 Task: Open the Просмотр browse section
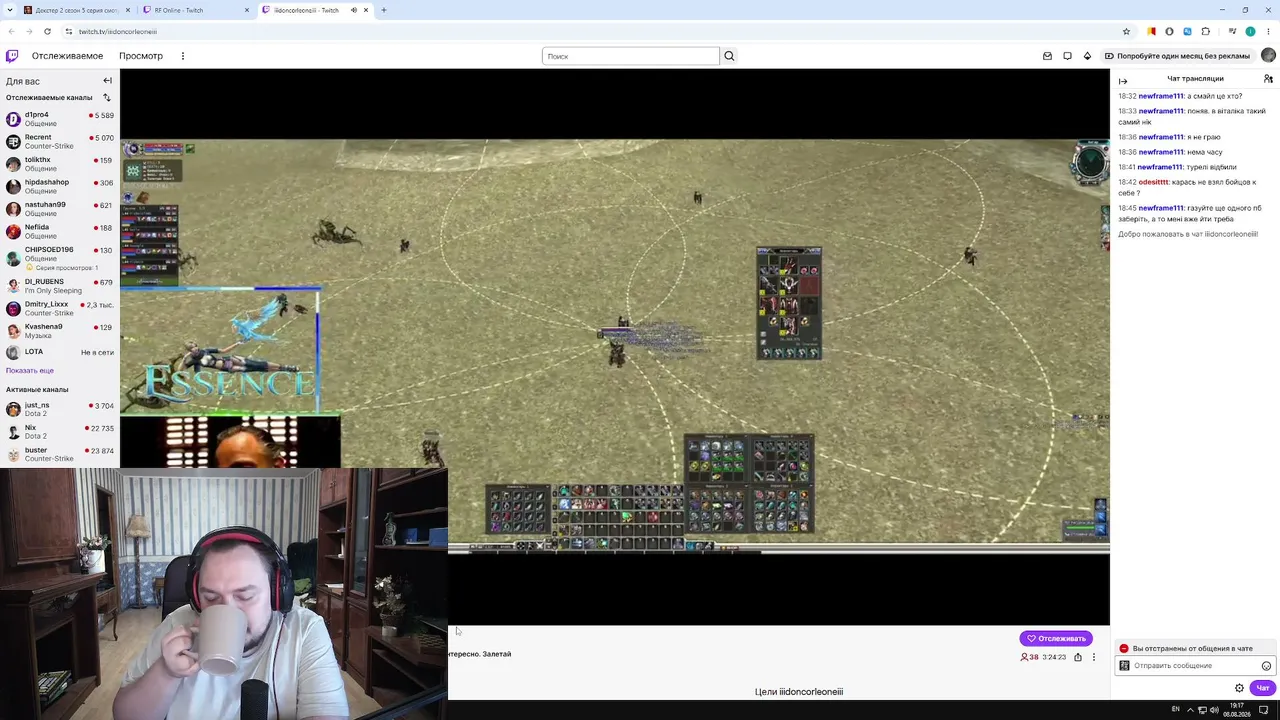coord(141,56)
